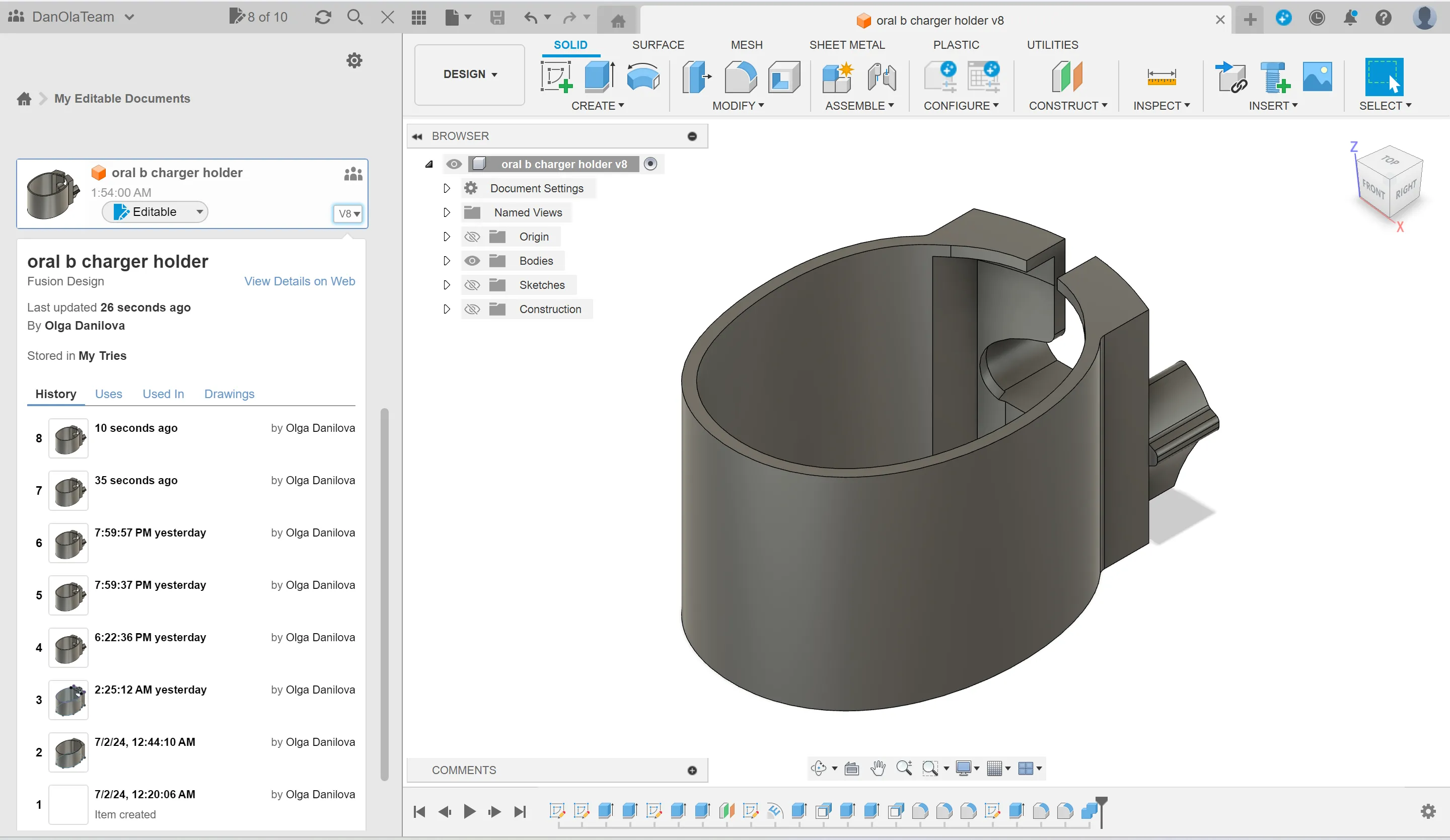Activate the root component radio button
Screen dimensions: 1450x840
click(650, 164)
